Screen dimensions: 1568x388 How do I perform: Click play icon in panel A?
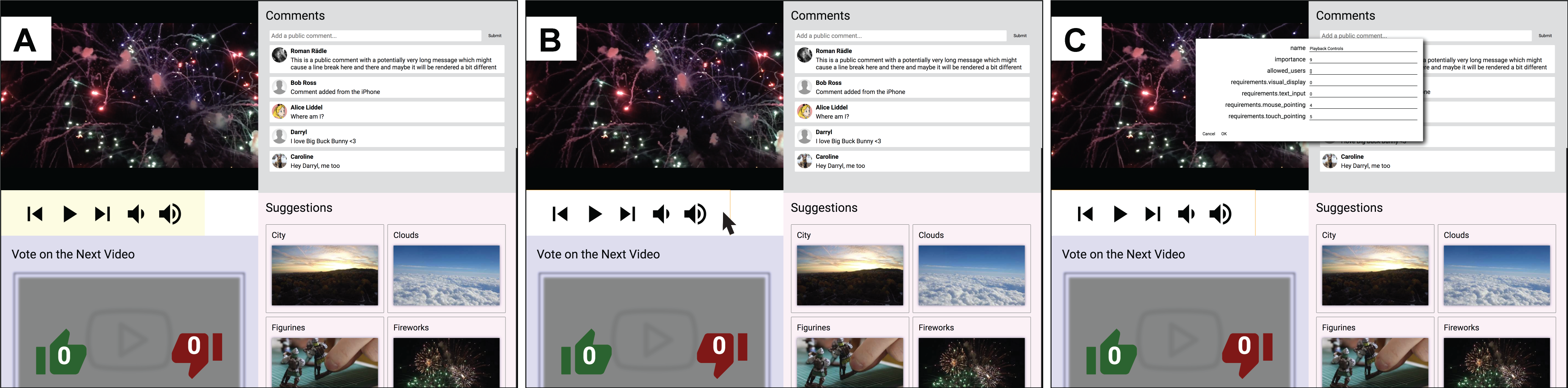pyautogui.click(x=70, y=214)
